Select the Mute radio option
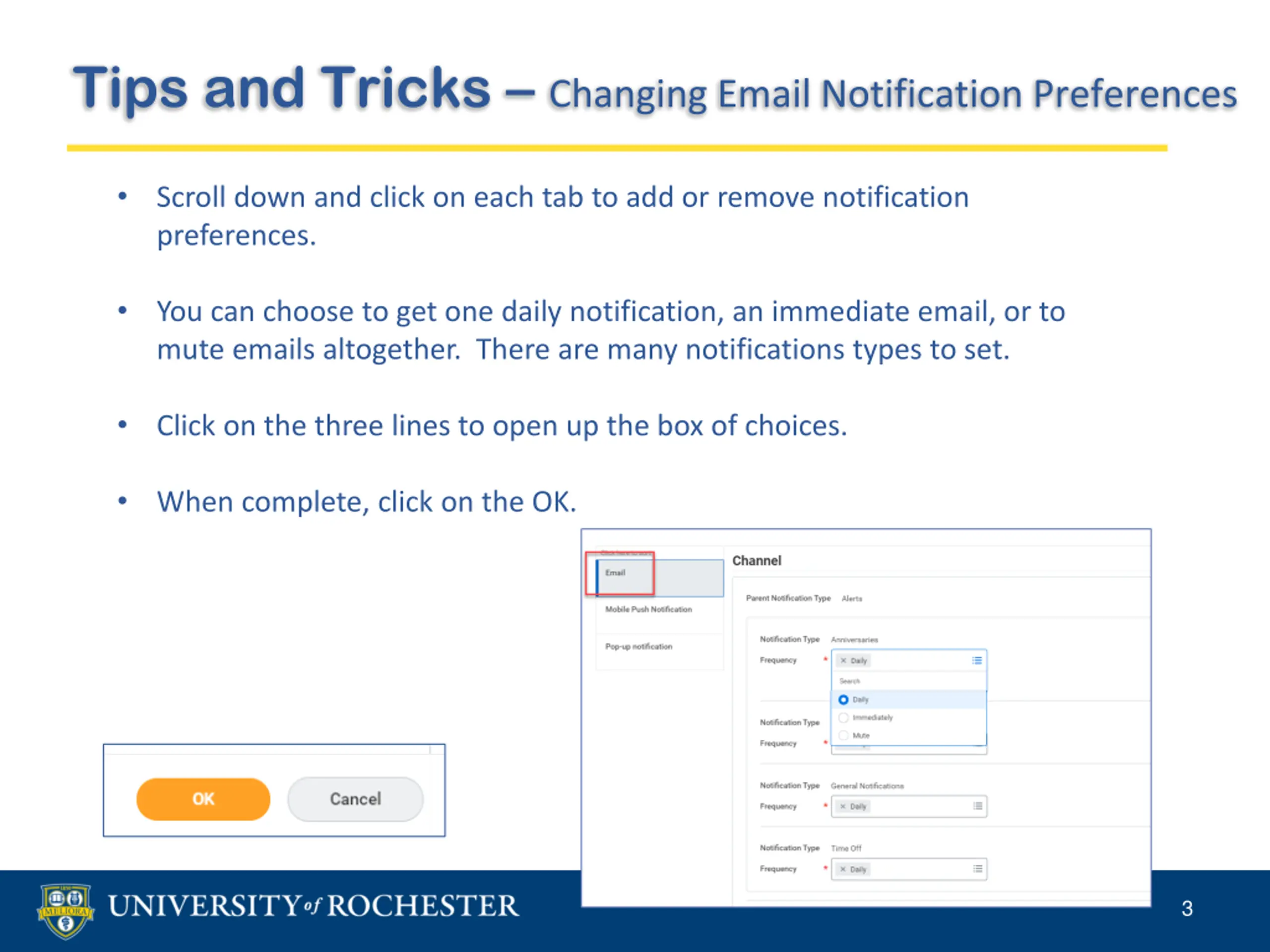 (x=843, y=735)
